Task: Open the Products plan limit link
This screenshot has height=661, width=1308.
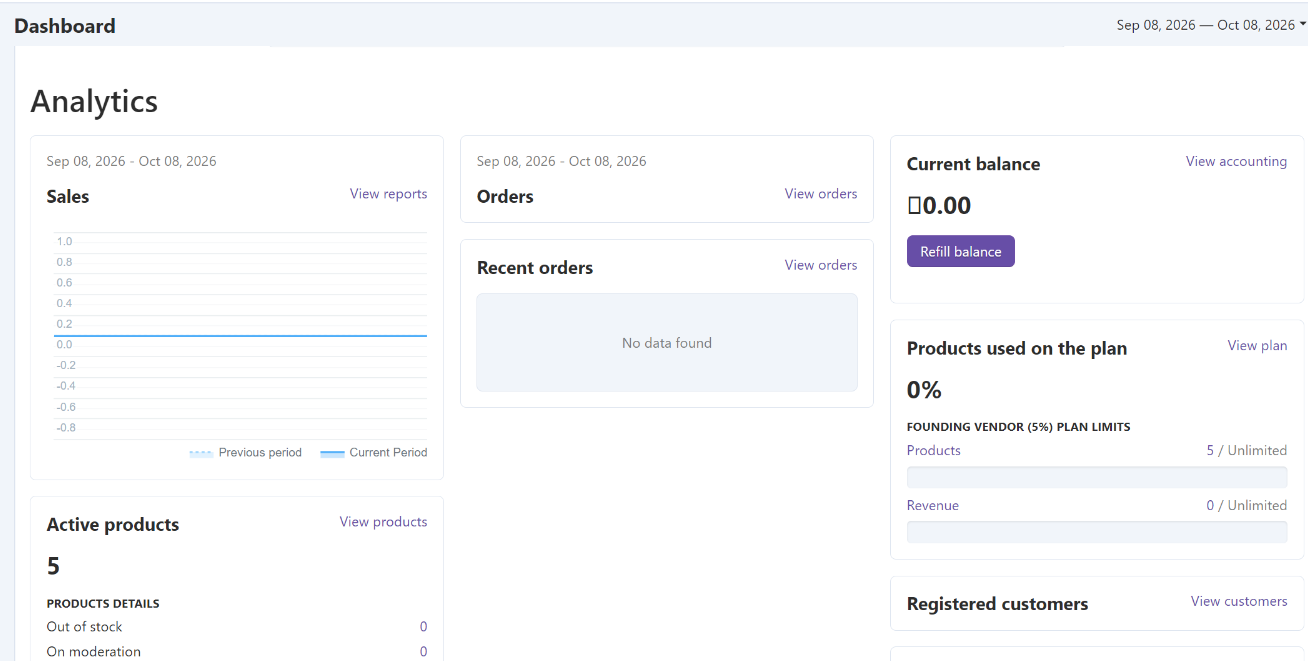Action: click(x=933, y=450)
